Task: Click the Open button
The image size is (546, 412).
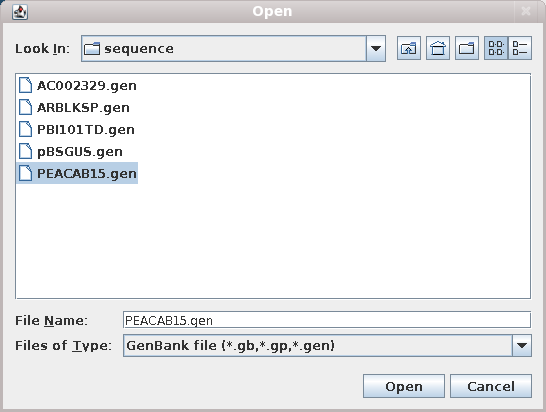Action: pyautogui.click(x=404, y=386)
